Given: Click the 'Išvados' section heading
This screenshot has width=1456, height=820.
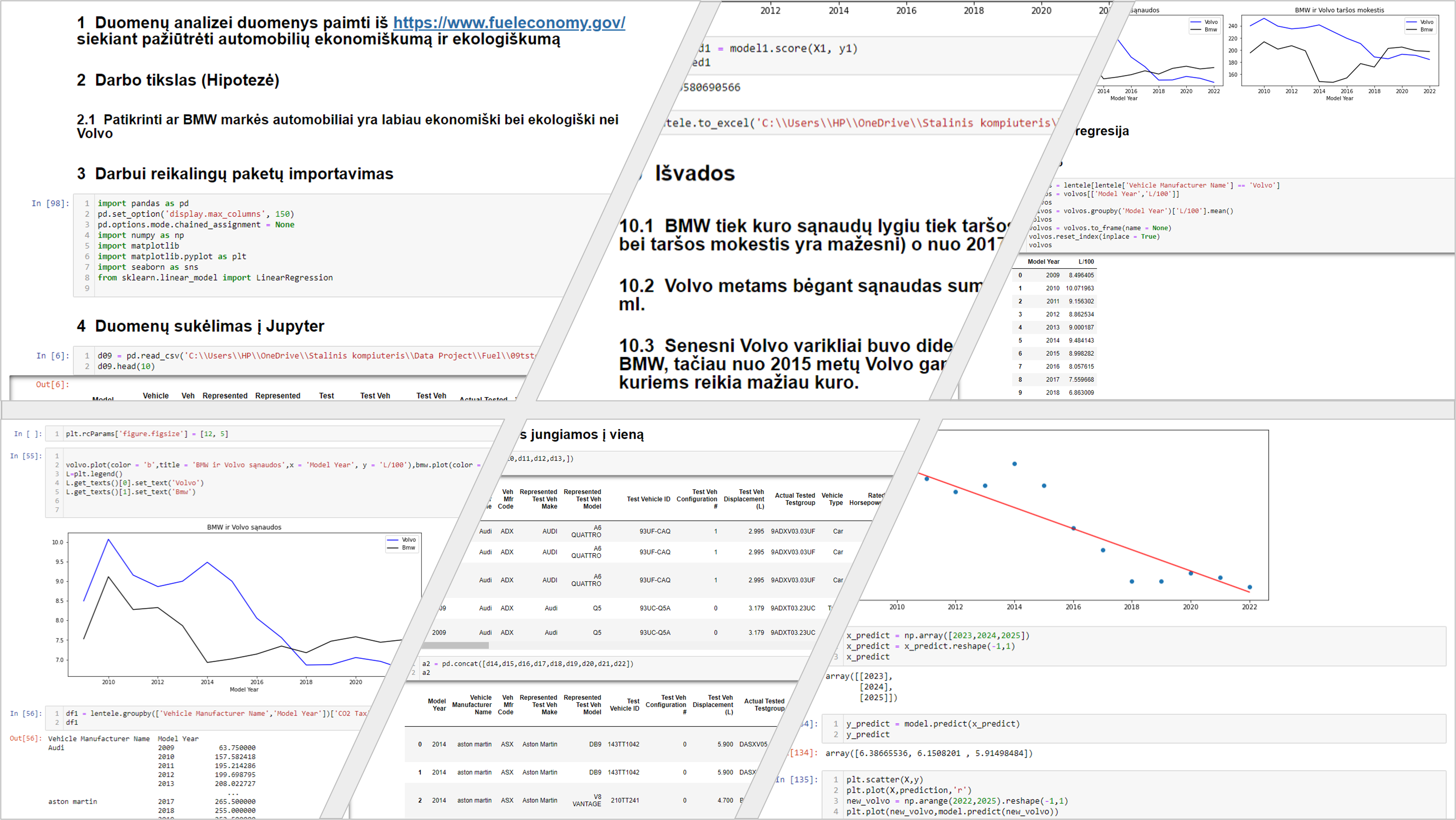Looking at the screenshot, I should (x=695, y=173).
